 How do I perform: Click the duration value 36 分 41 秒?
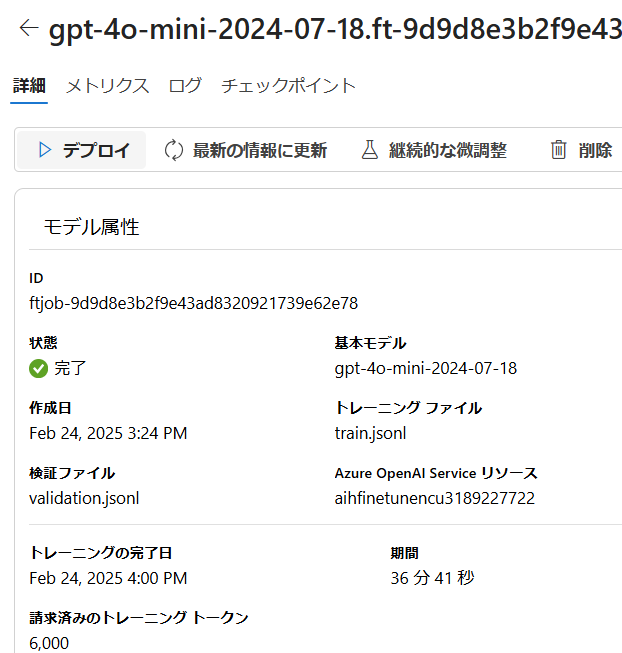pyautogui.click(x=433, y=578)
